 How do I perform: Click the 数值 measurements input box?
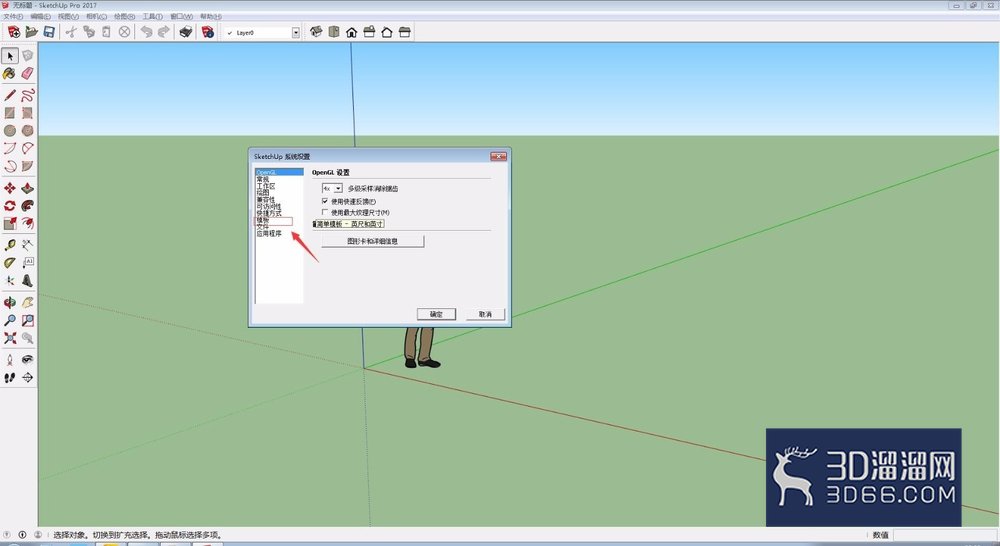click(945, 535)
